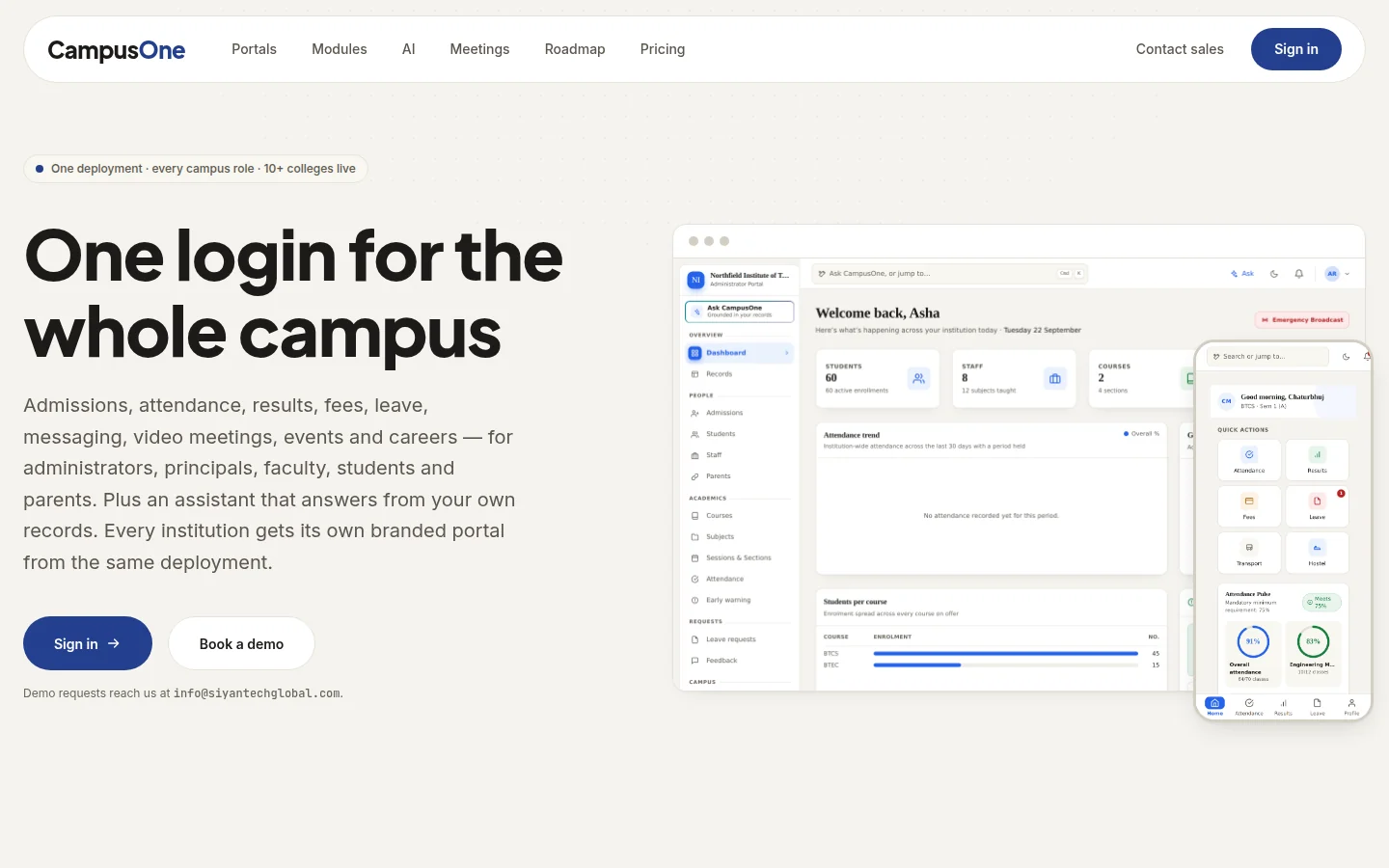Expand the Dashboard sidebar chevron
The image size is (1389, 868).
787,353
